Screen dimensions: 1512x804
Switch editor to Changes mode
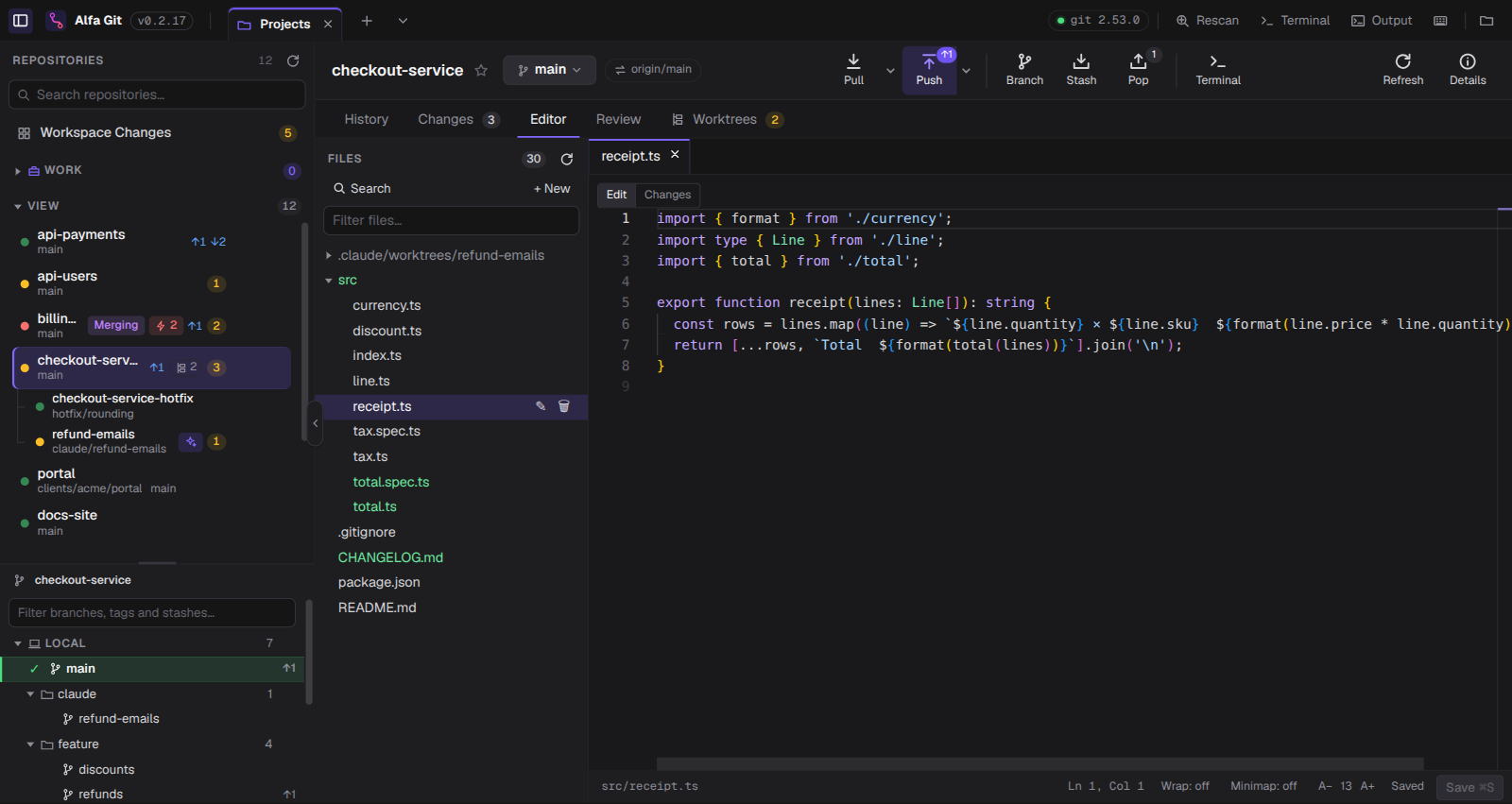(x=667, y=195)
